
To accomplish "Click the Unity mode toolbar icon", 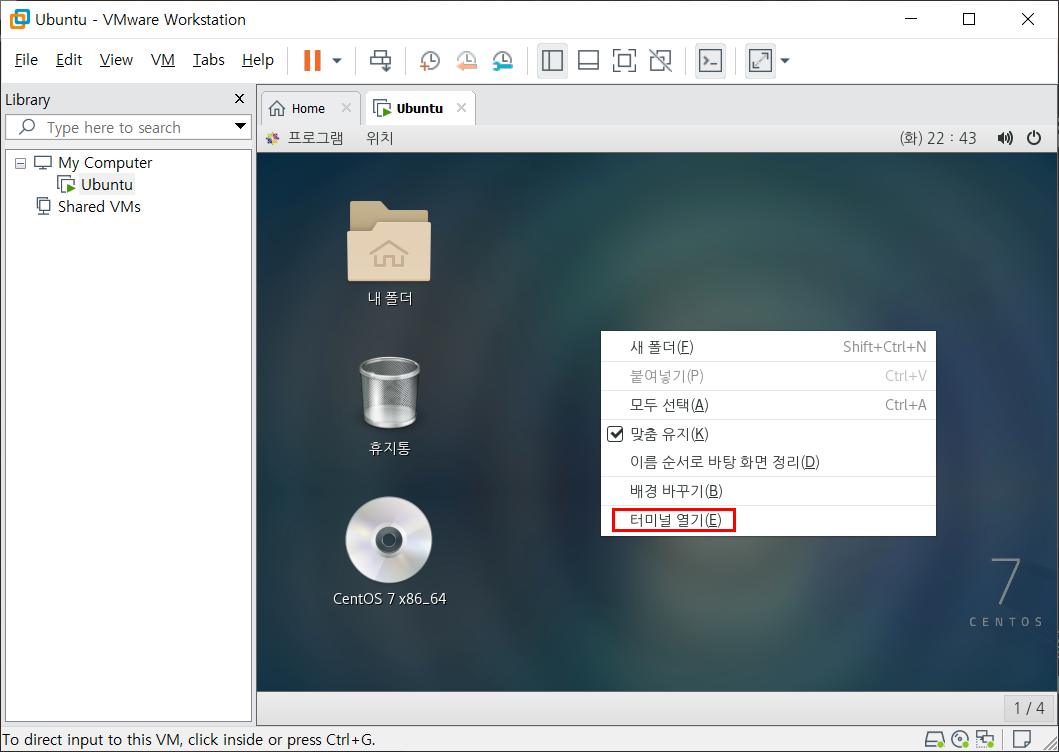I will (660, 60).
